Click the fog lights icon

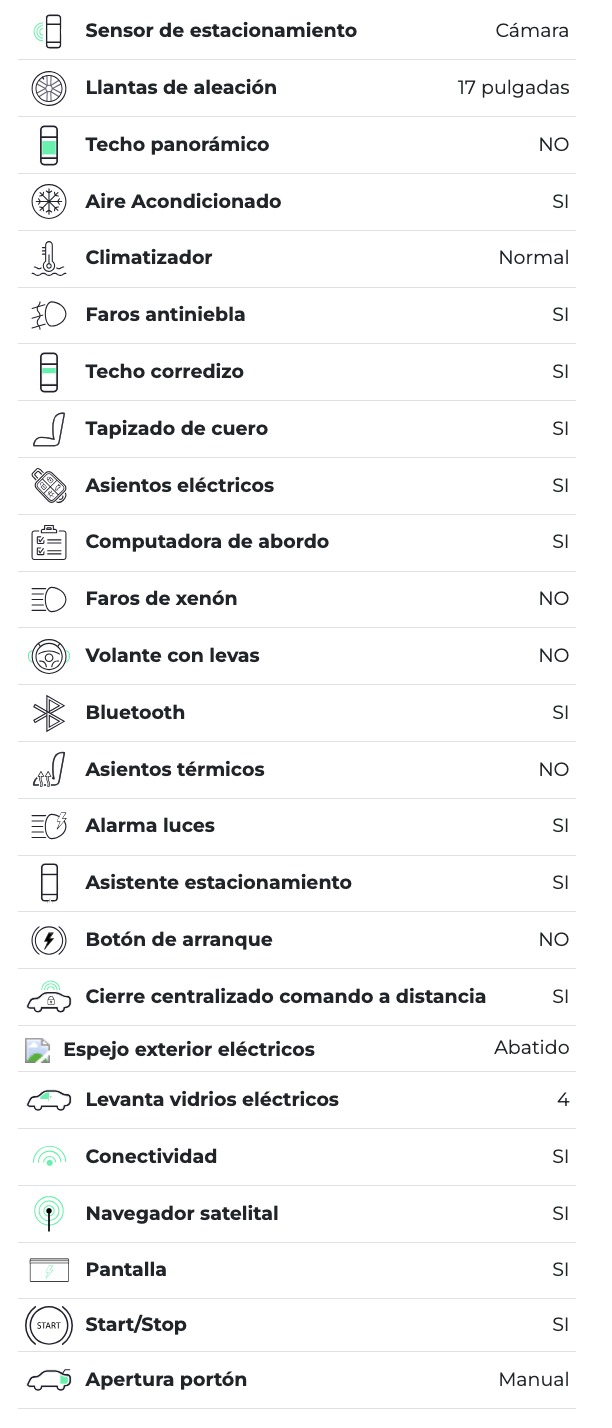[48, 315]
